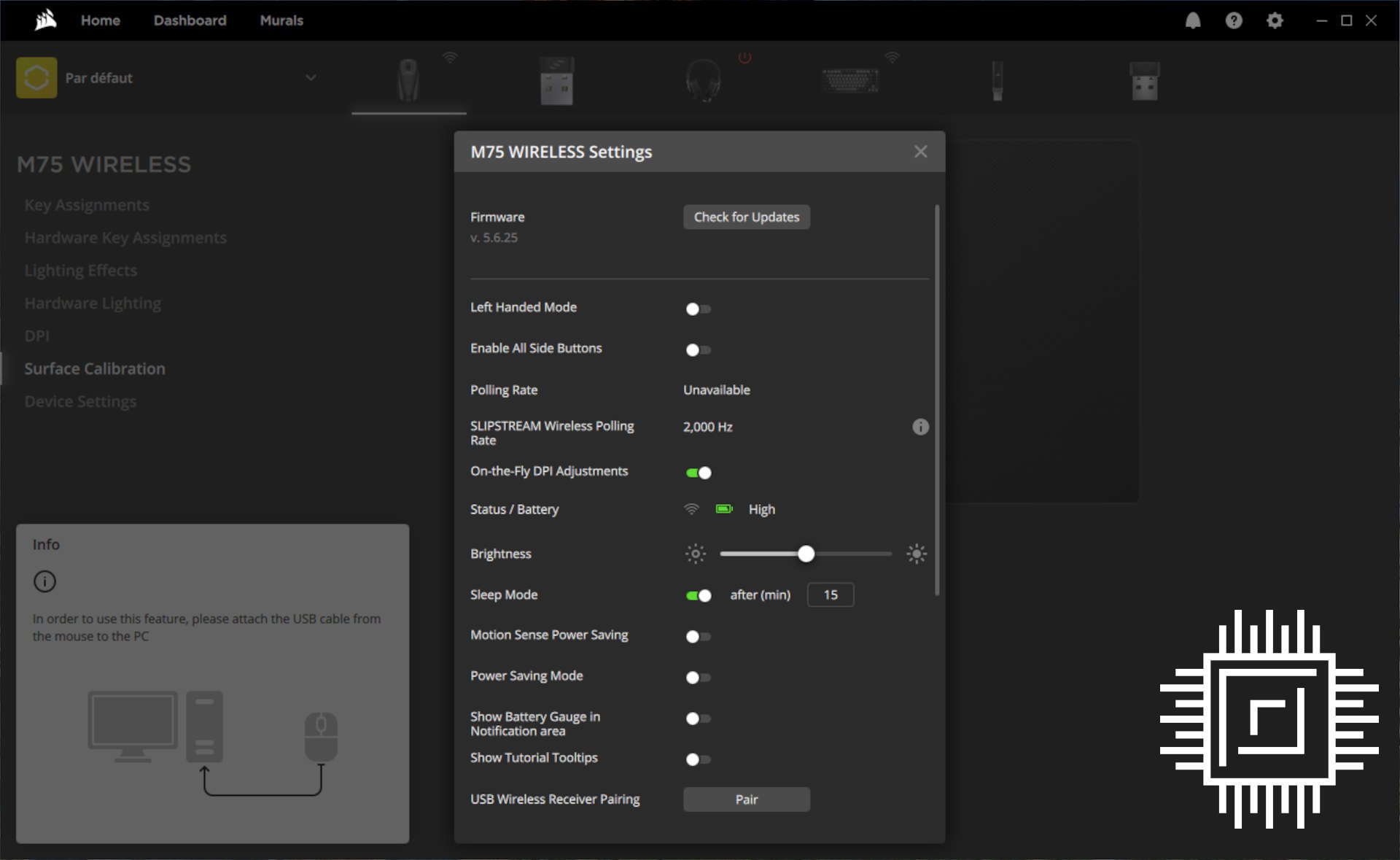Viewport: 1400px width, 860px height.
Task: Click Check for Updates button
Action: click(x=746, y=217)
